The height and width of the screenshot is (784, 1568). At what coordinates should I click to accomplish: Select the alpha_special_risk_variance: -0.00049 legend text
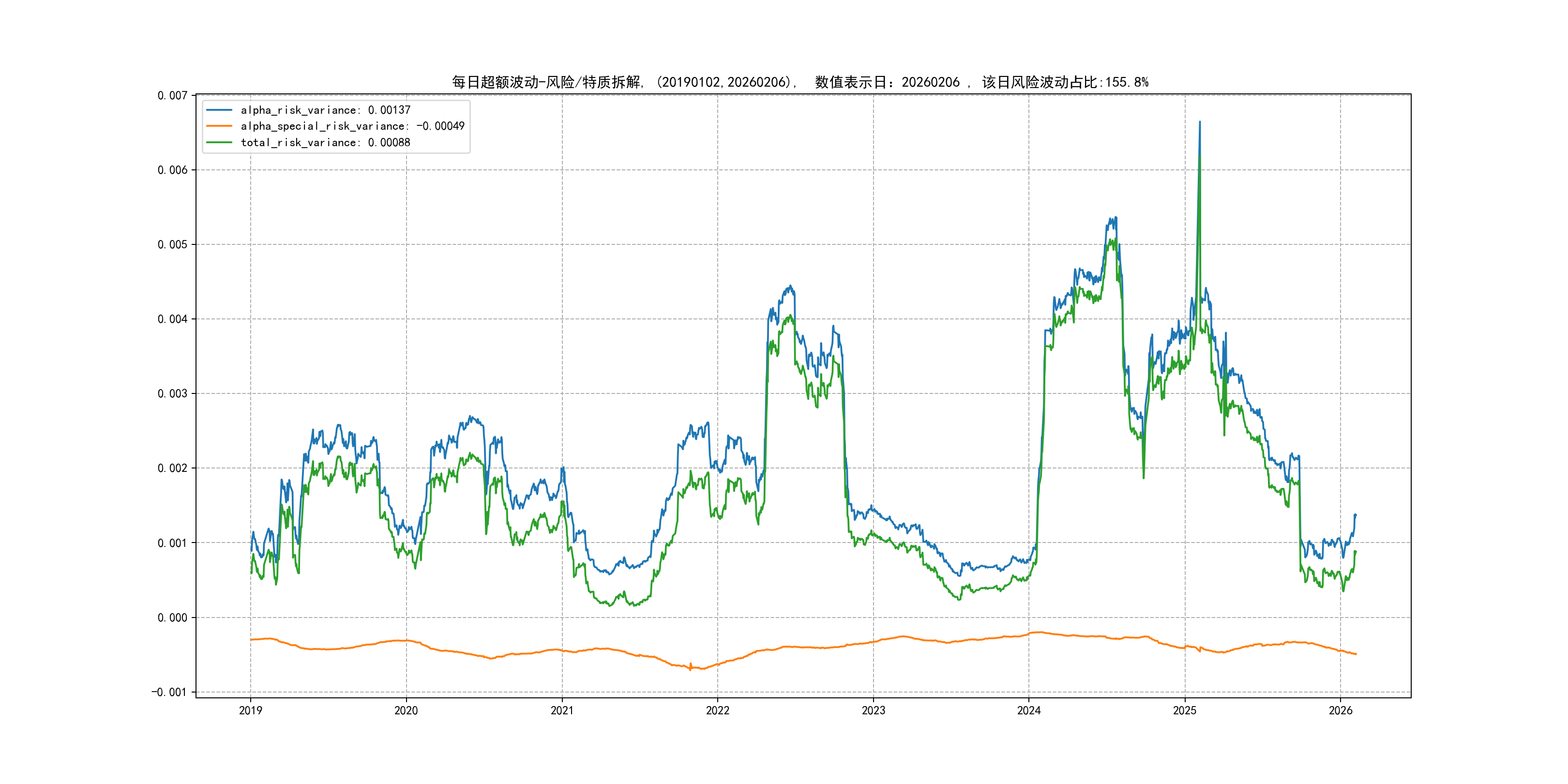[352, 126]
